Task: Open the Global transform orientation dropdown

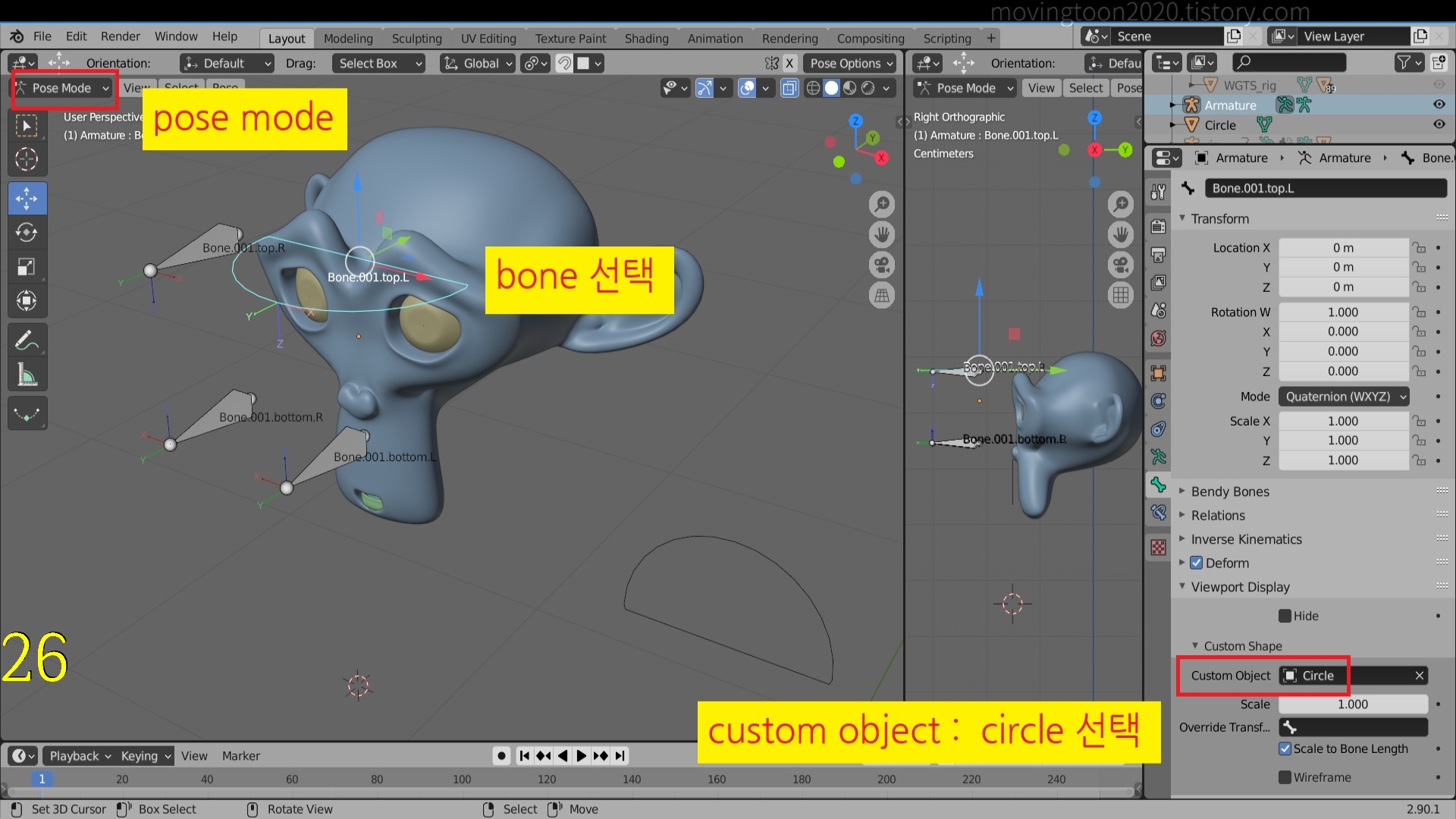Action: [478, 64]
